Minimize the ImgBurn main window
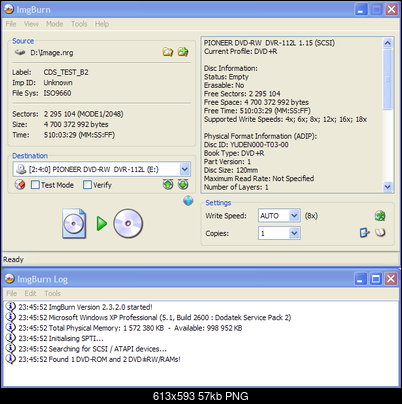Viewport: 402px width, 404px height. (x=361, y=9)
